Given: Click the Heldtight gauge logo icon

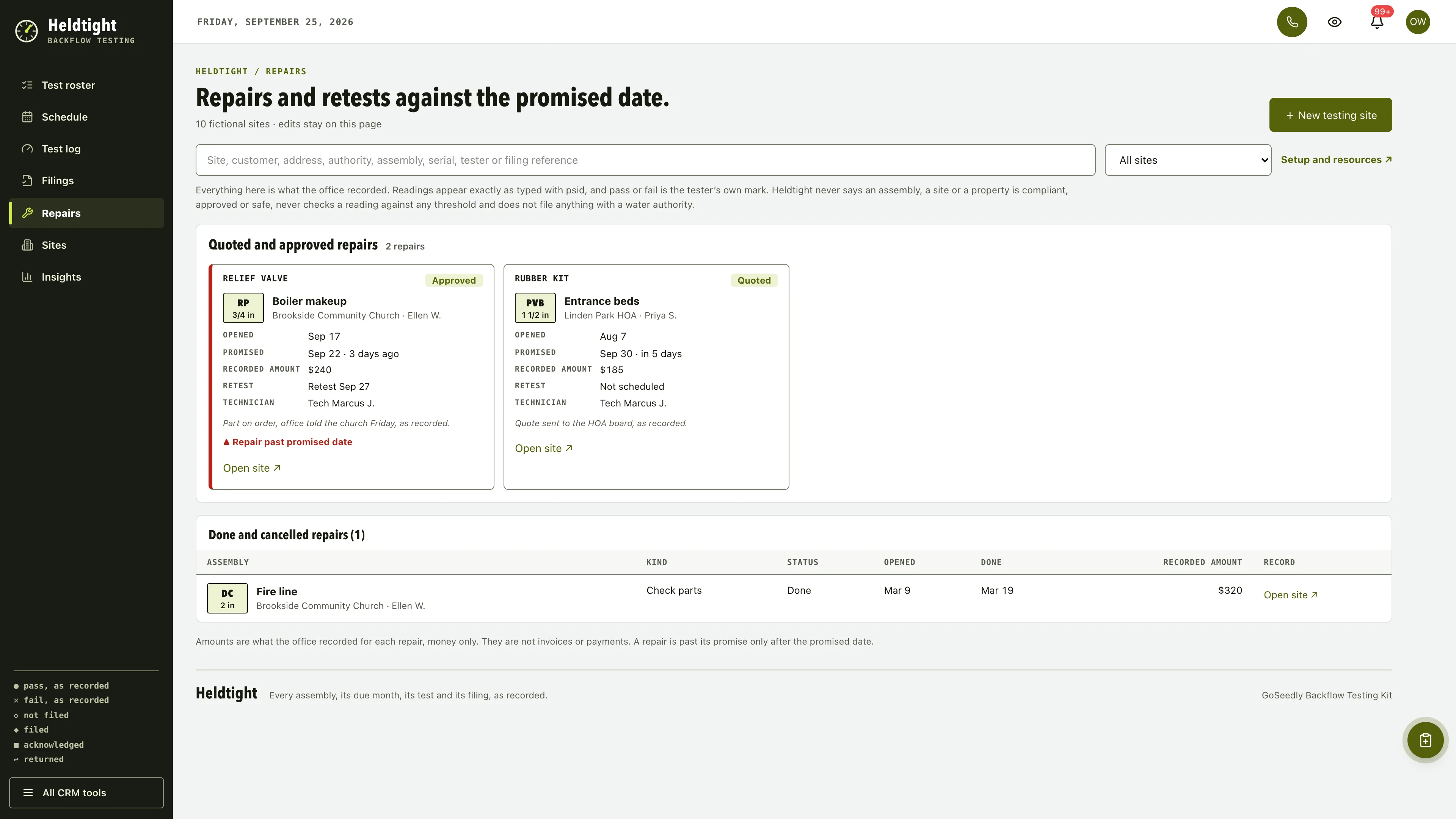Looking at the screenshot, I should [27, 31].
